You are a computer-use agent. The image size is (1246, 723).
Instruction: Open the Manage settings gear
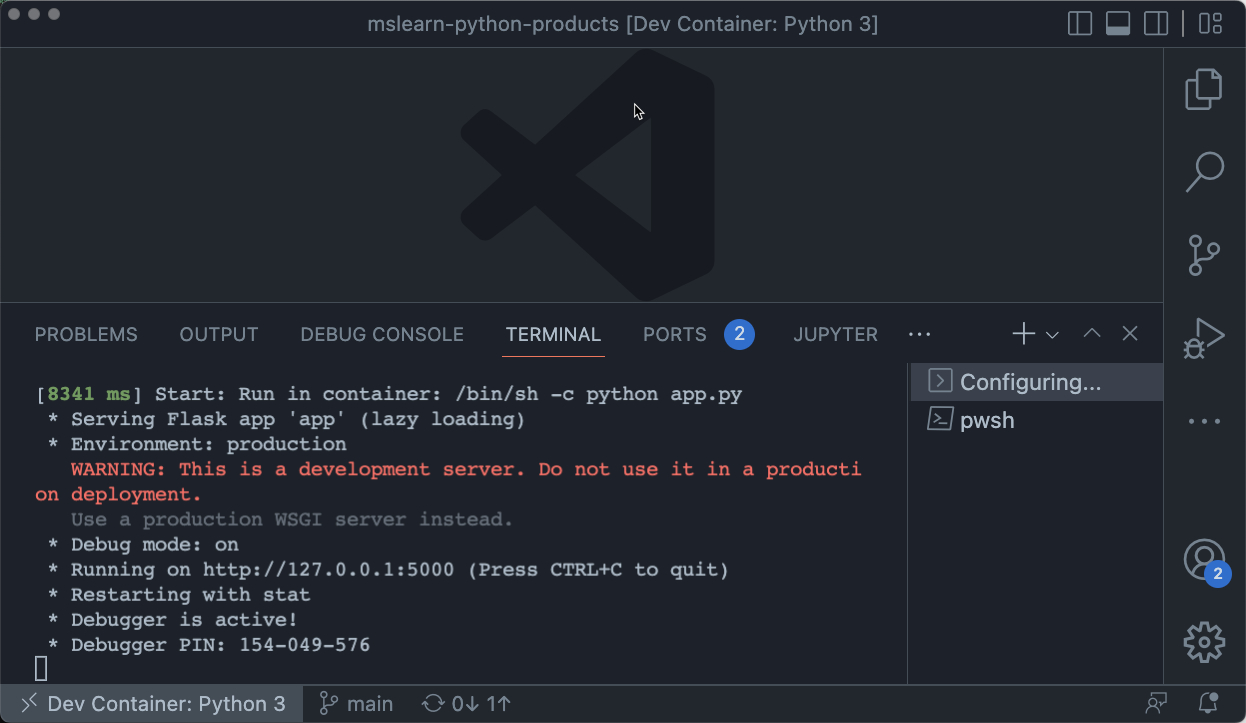tap(1203, 643)
